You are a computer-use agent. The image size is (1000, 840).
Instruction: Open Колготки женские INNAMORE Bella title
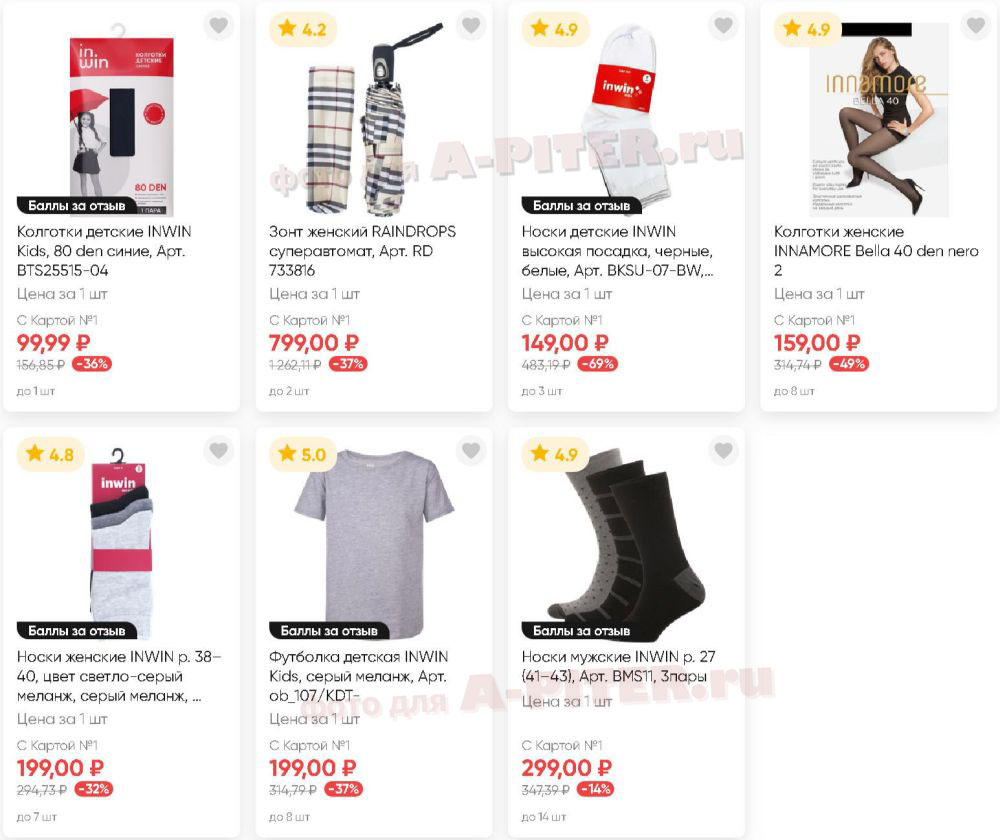[x=876, y=251]
